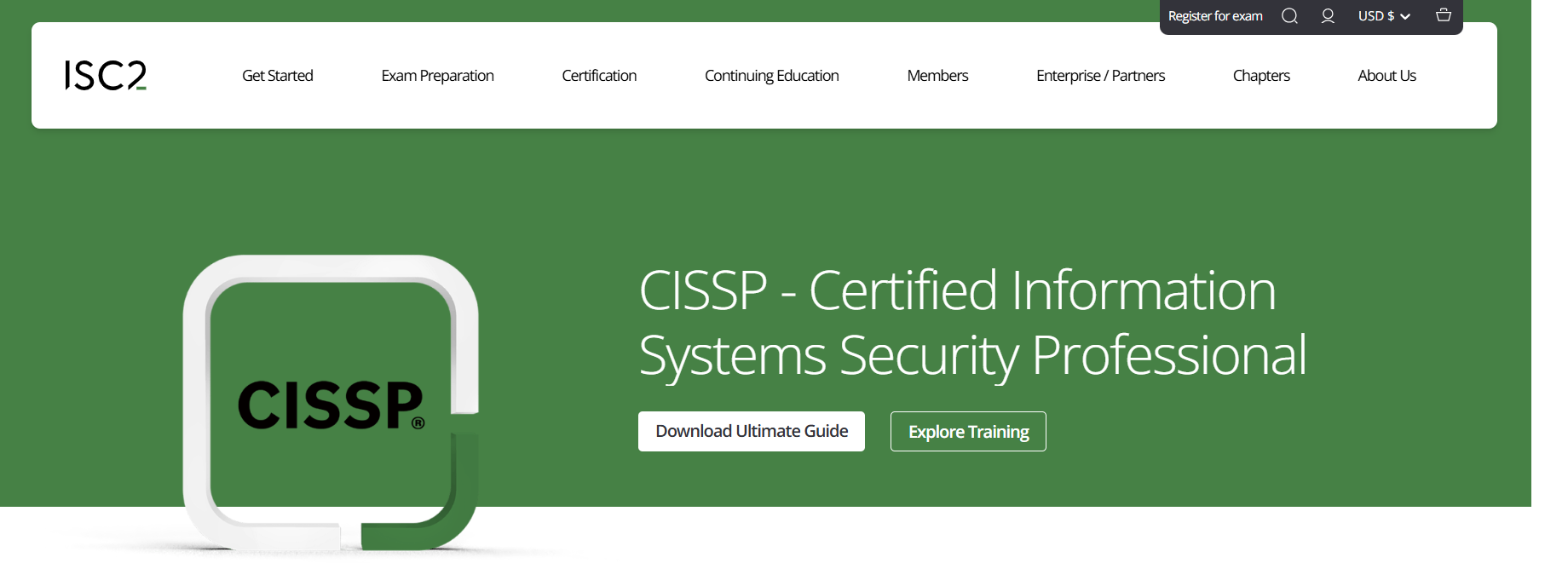The image size is (1568, 563).
Task: Click the ISC2 logo
Action: (x=106, y=75)
